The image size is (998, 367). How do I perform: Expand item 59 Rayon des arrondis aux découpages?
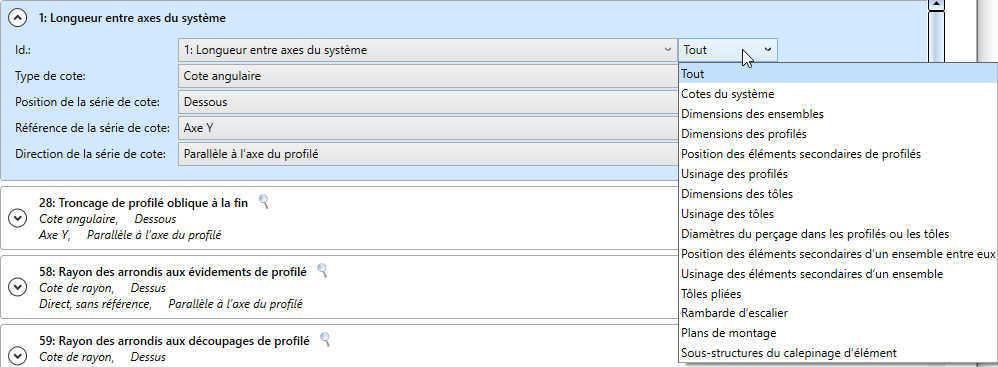[x=17, y=354]
